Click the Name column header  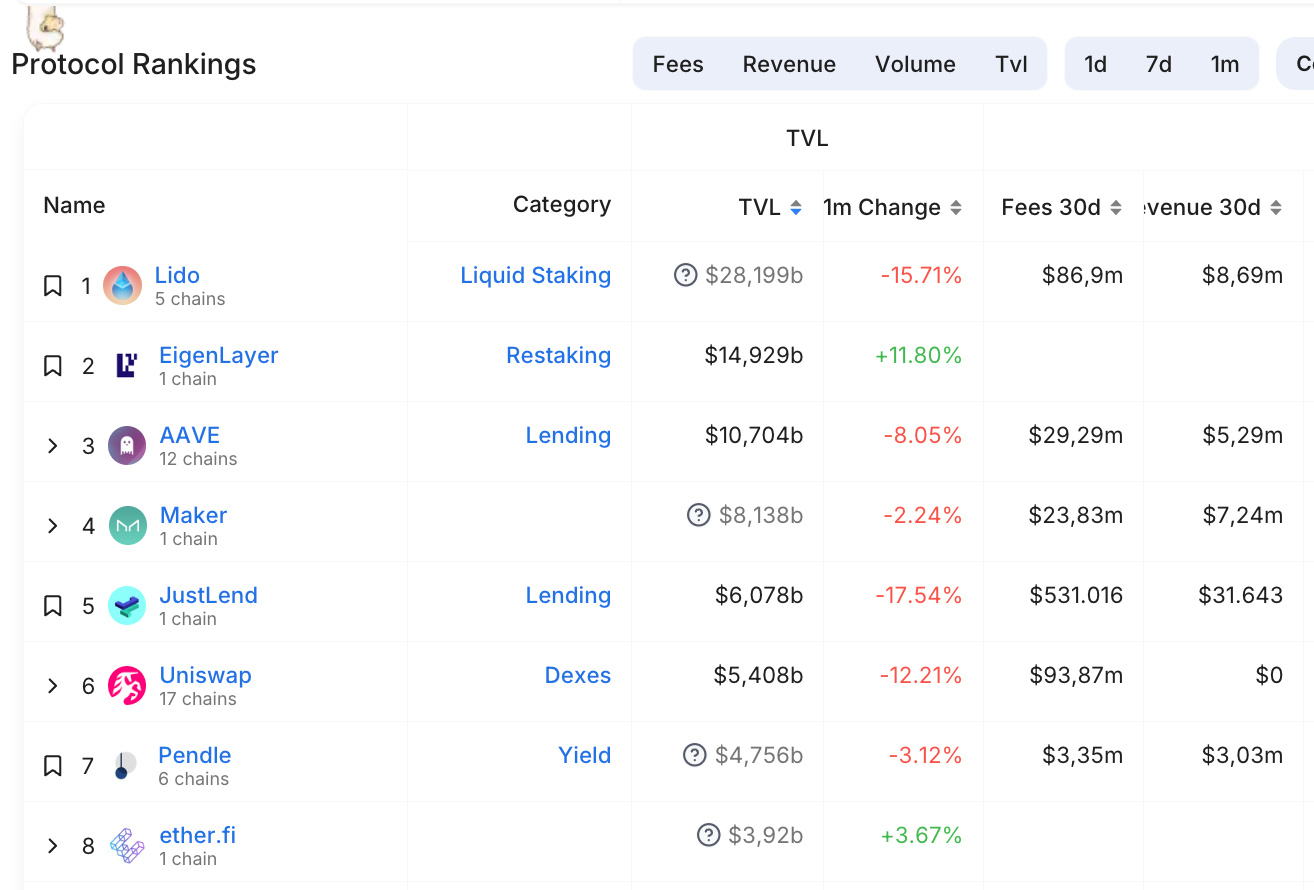74,205
